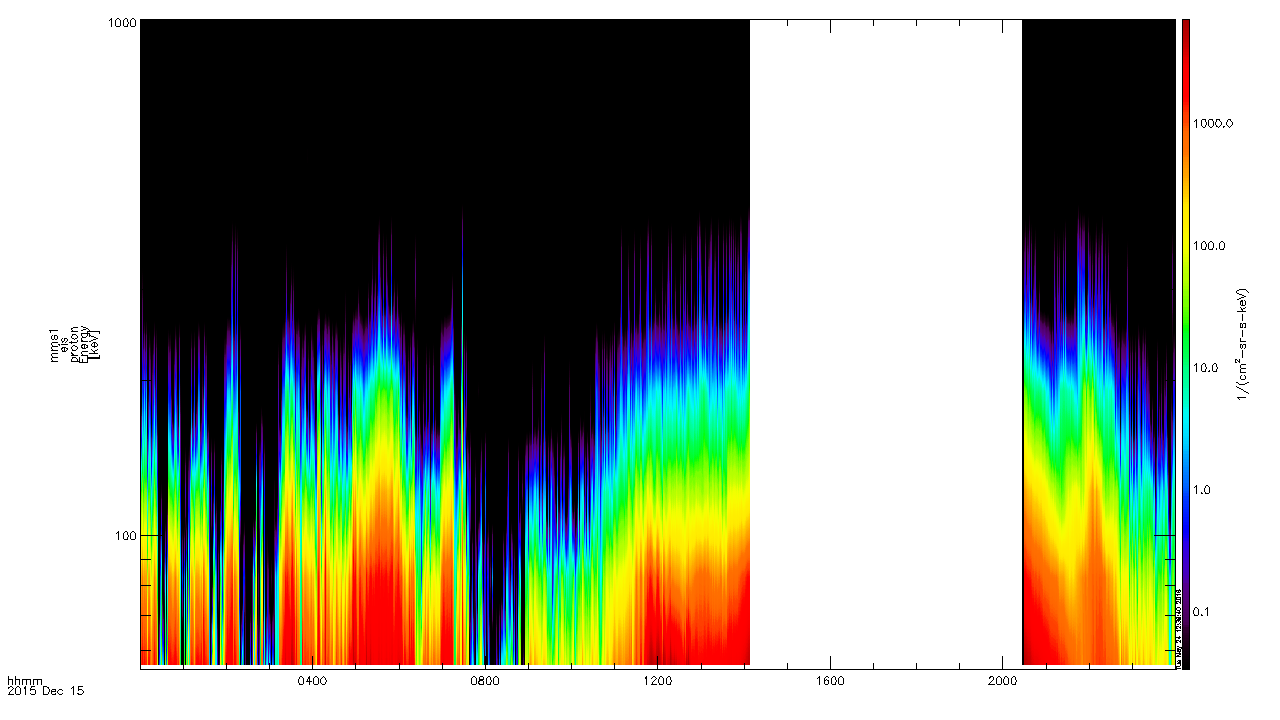Click the 0800 time tick label
This screenshot has height=720, width=1280.
point(485,680)
